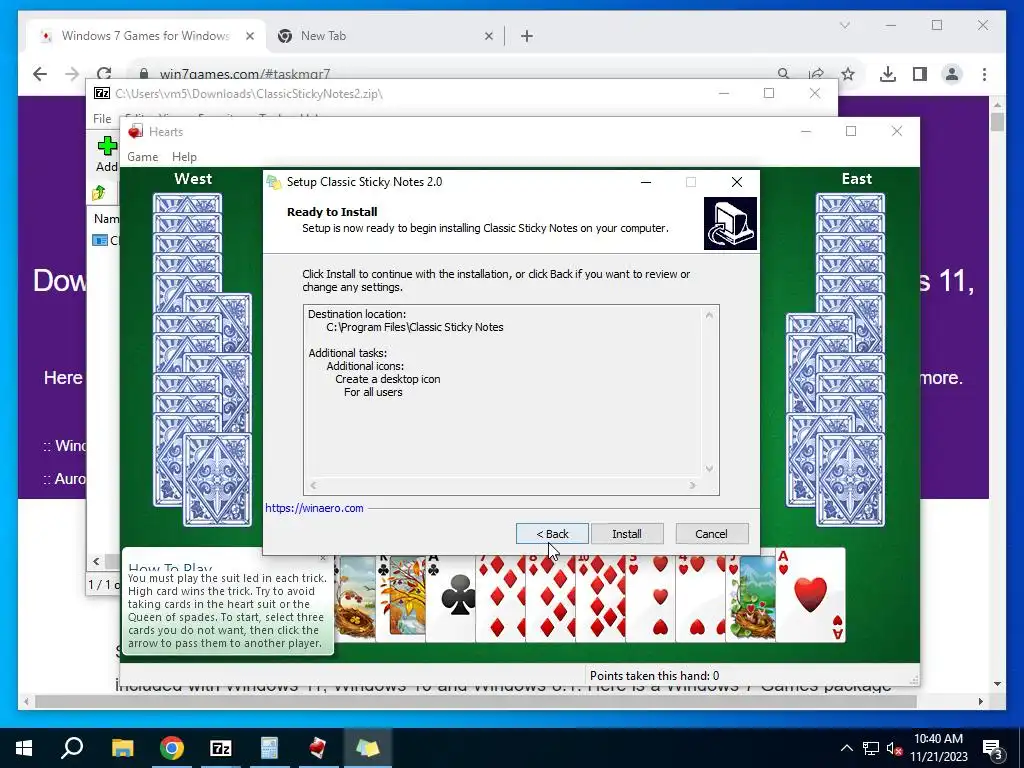1024x768 pixels.
Task: Toggle Chrome side panel icon
Action: click(920, 74)
